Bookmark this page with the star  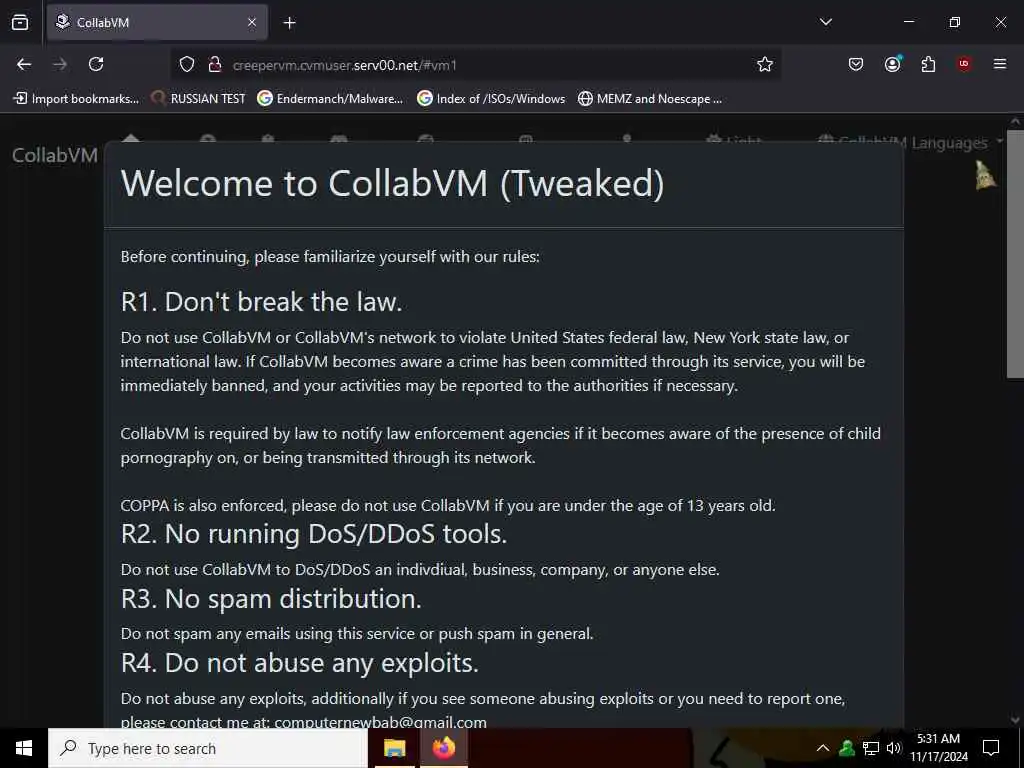click(x=765, y=64)
